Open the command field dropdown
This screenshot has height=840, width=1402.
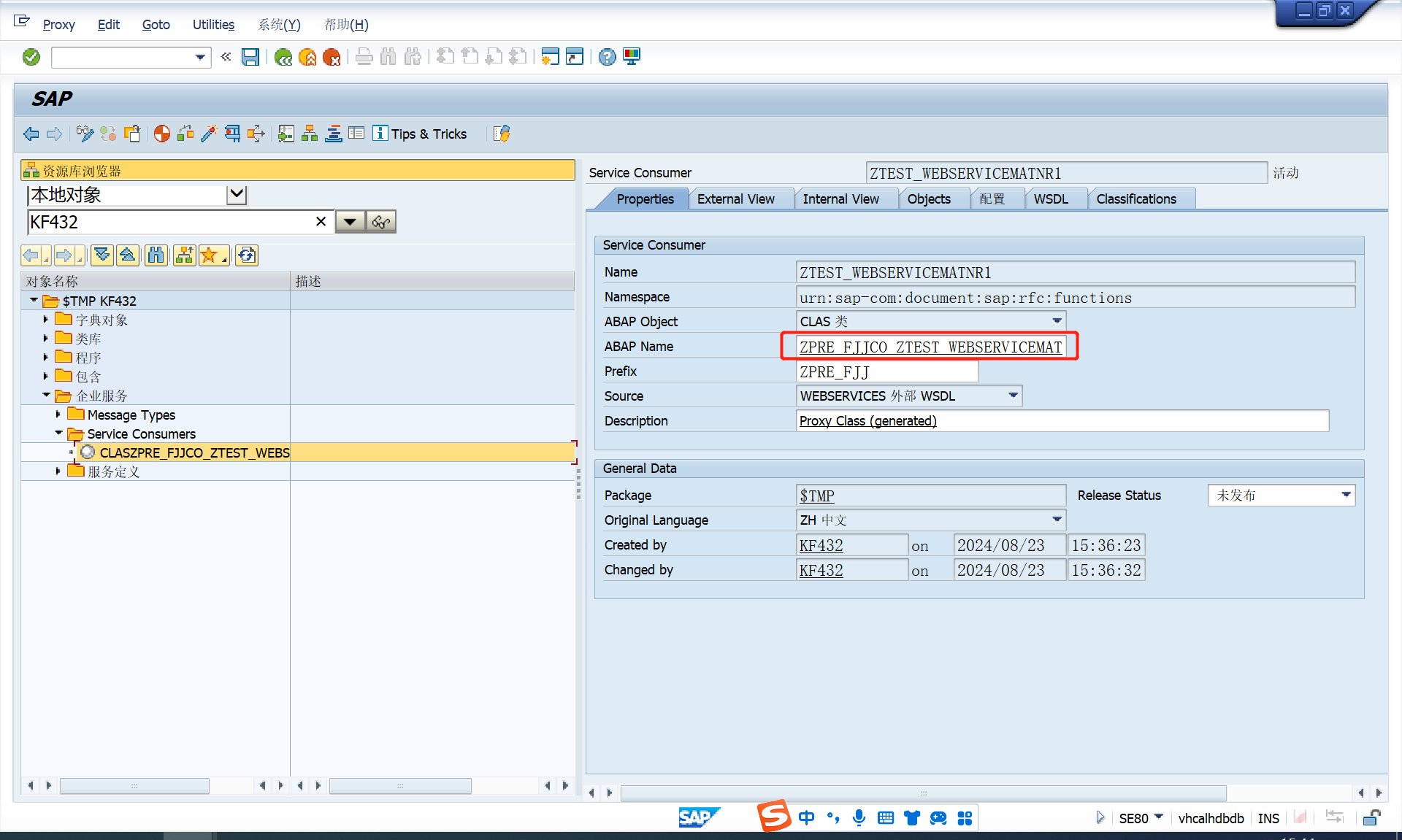point(200,57)
